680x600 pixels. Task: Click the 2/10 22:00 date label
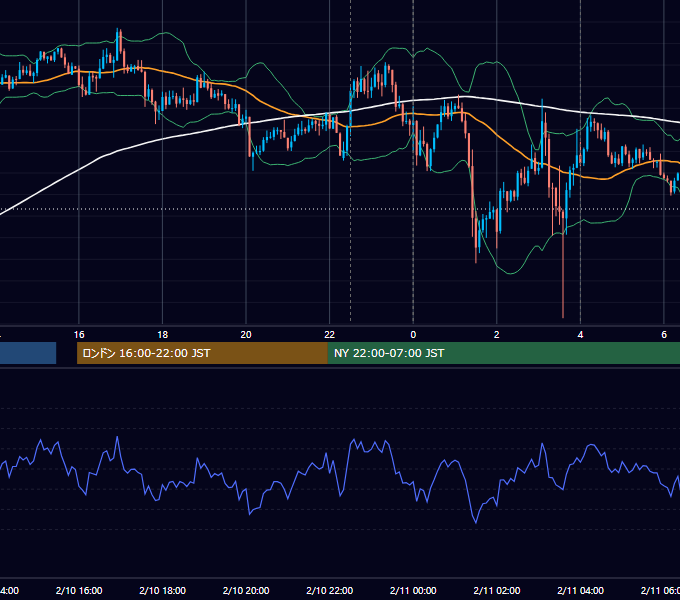click(330, 590)
